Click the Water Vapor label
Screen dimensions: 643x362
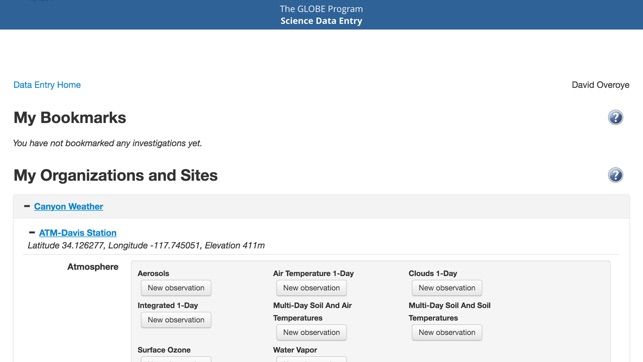click(295, 350)
